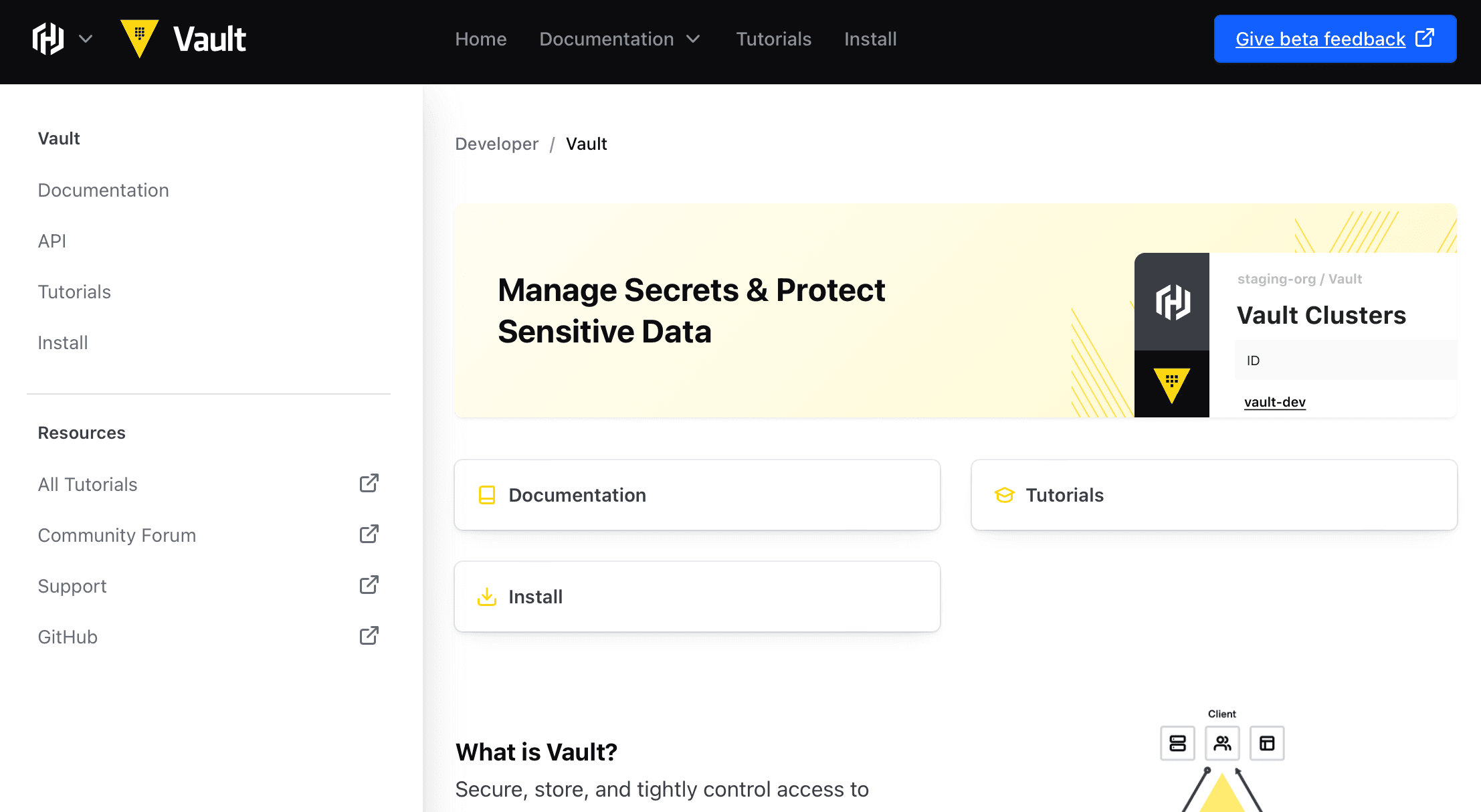
Task: Click the Developer breadcrumb link
Action: pos(496,144)
